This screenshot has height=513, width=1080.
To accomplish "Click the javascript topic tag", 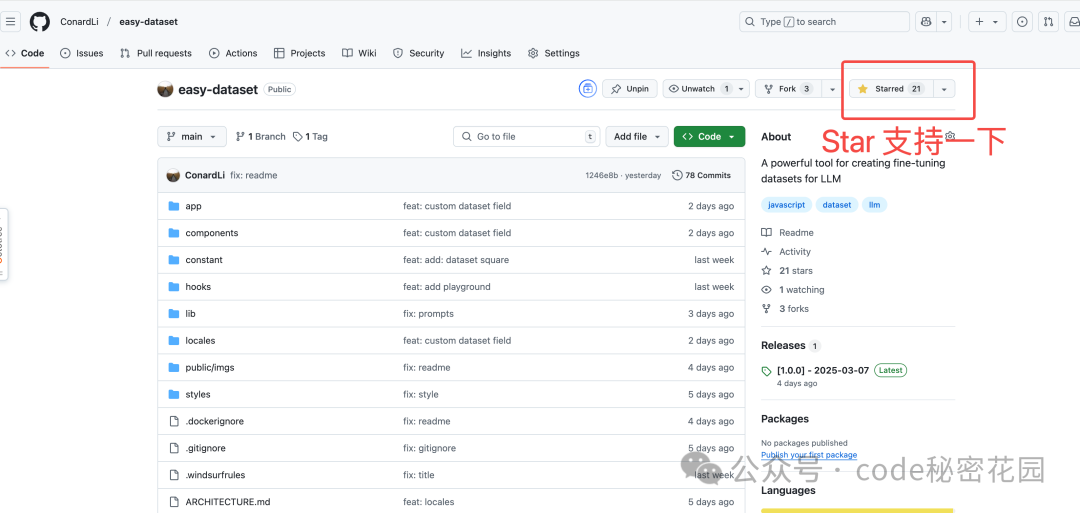I will pyautogui.click(x=786, y=205).
